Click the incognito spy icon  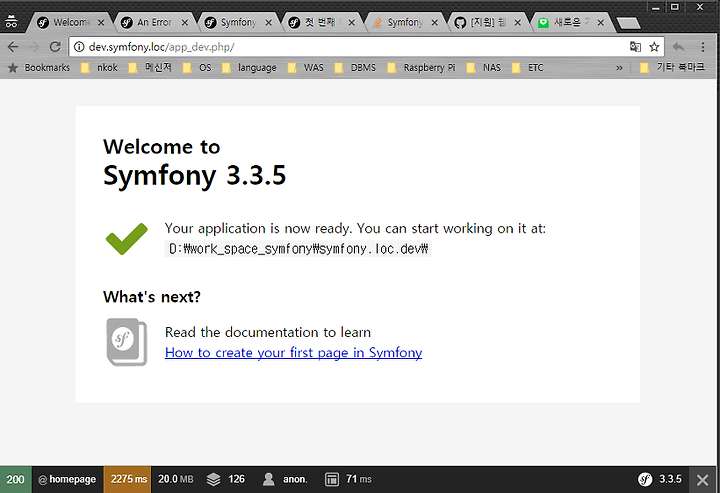11,22
